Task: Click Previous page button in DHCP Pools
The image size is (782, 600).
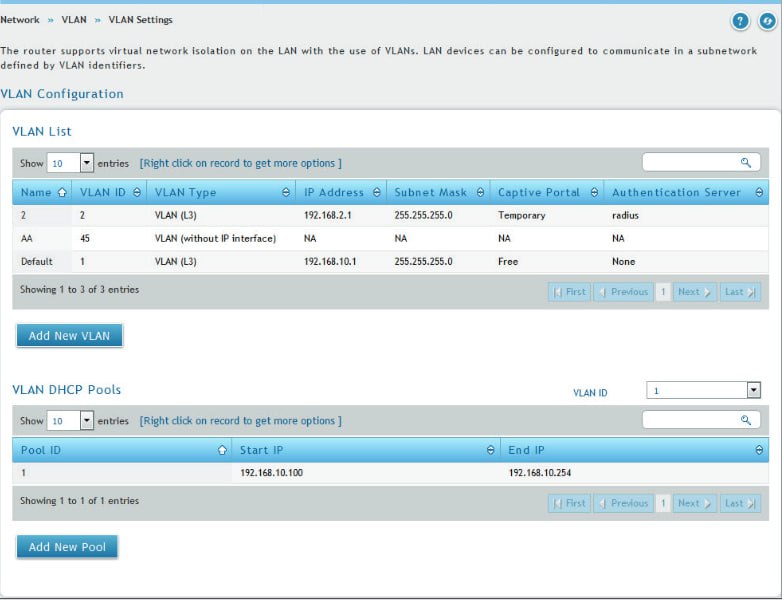Action: (x=623, y=503)
